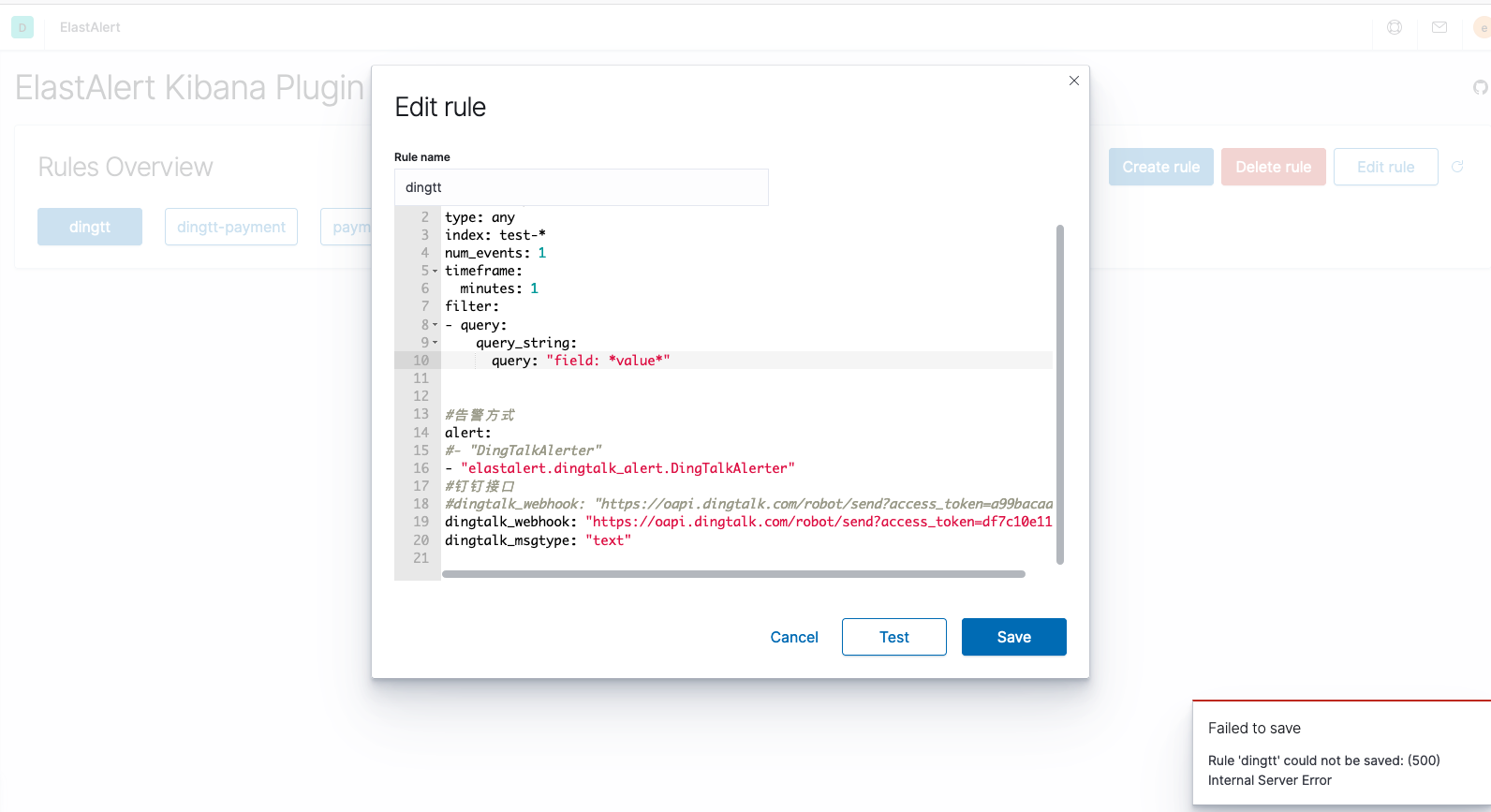1491x812 pixels.
Task: Open the GitHub icon link
Action: coord(1480,87)
